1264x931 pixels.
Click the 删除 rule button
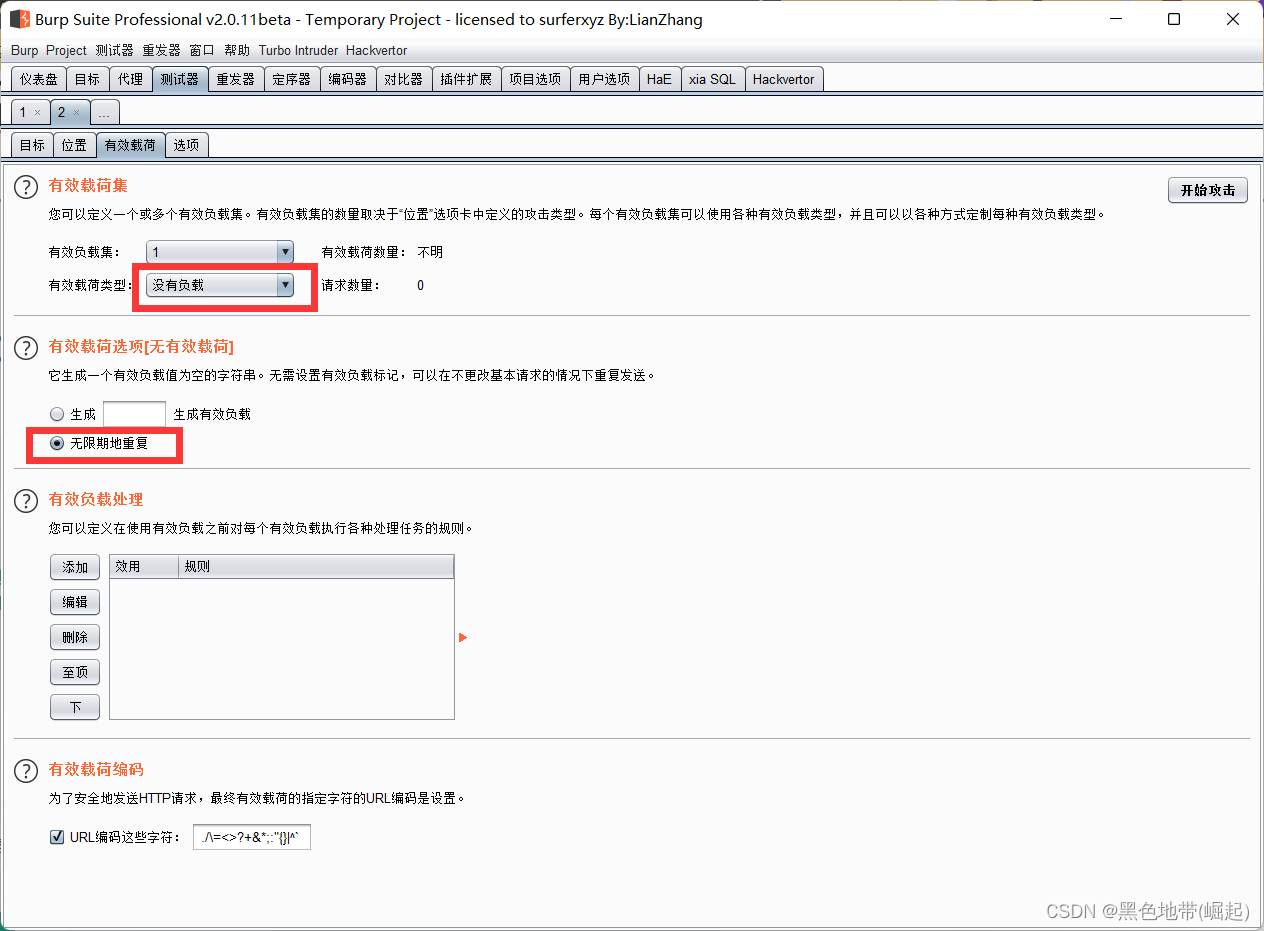tap(75, 637)
